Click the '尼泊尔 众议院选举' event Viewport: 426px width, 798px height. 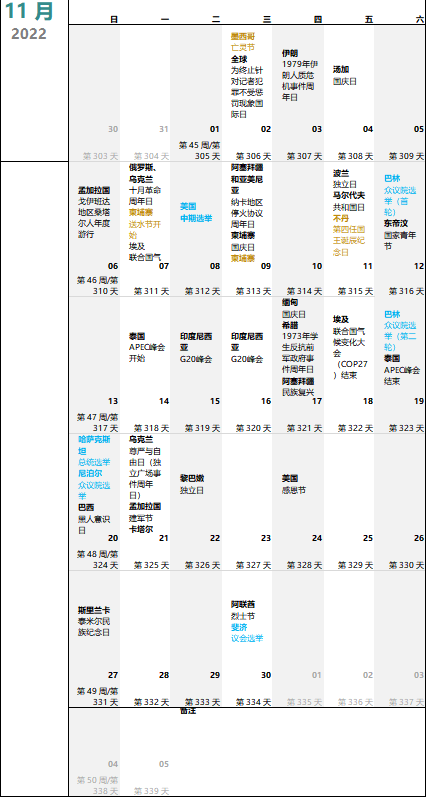click(94, 484)
